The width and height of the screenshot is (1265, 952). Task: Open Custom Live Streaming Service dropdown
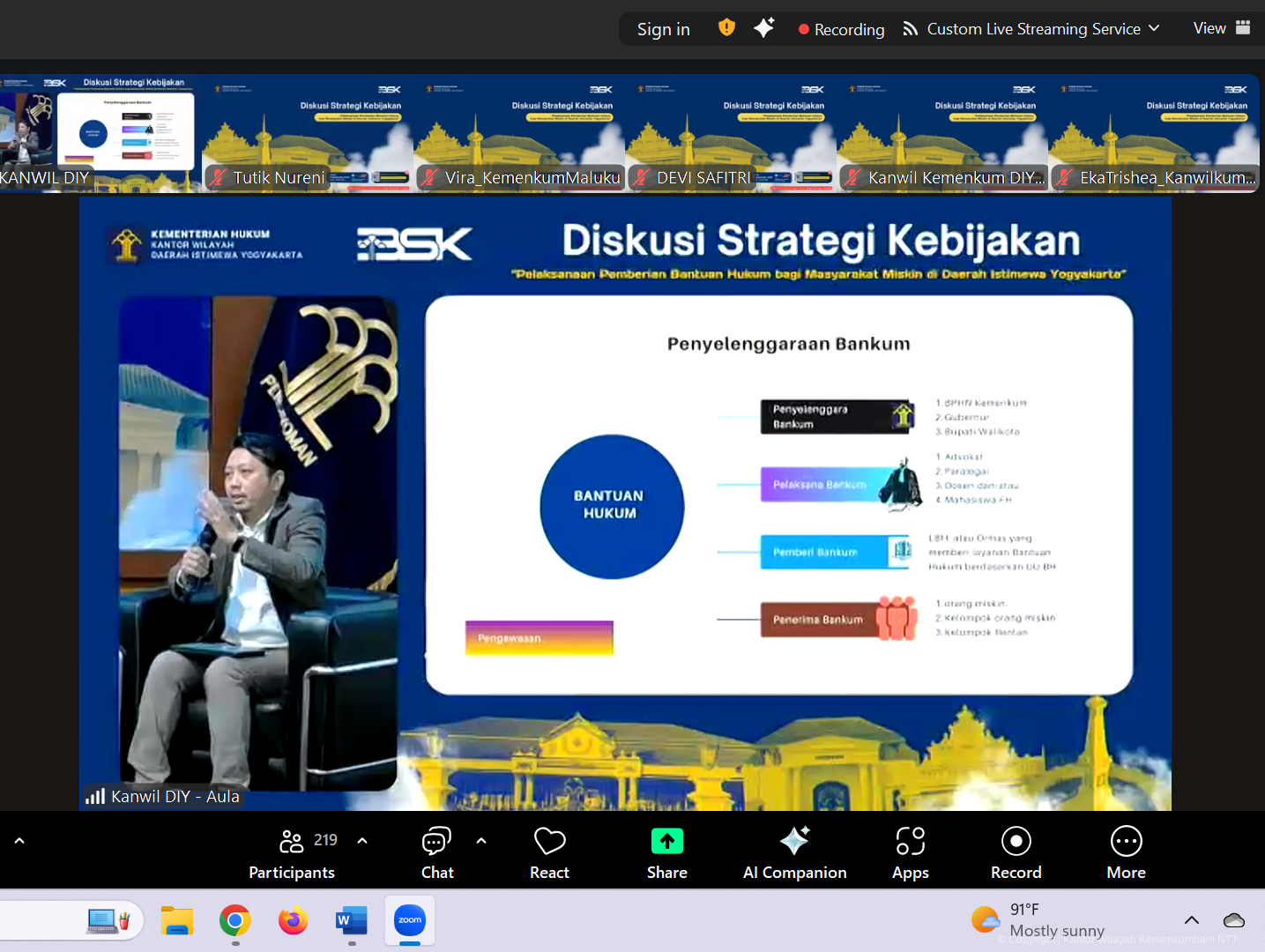(1031, 29)
